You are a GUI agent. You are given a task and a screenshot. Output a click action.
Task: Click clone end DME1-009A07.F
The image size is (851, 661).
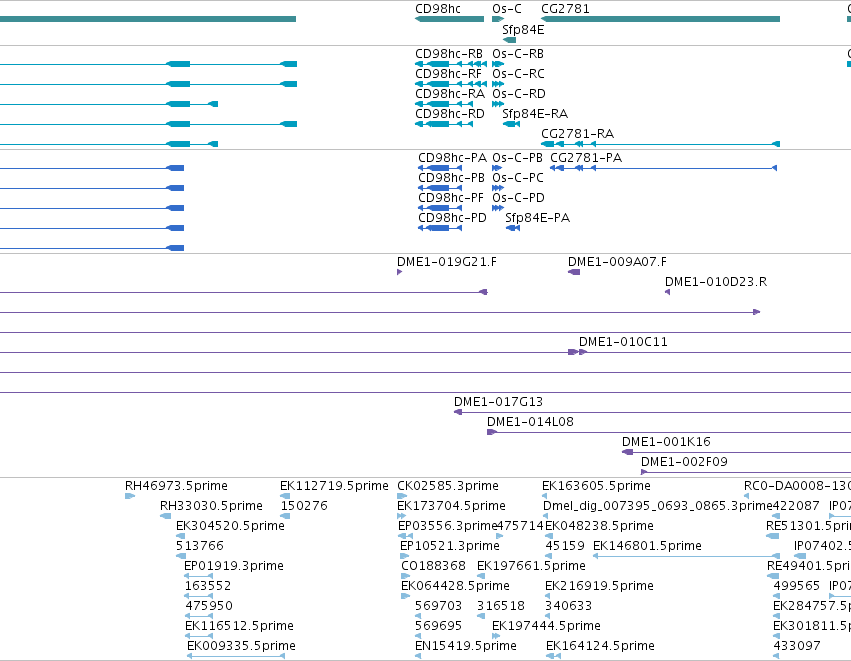[574, 272]
